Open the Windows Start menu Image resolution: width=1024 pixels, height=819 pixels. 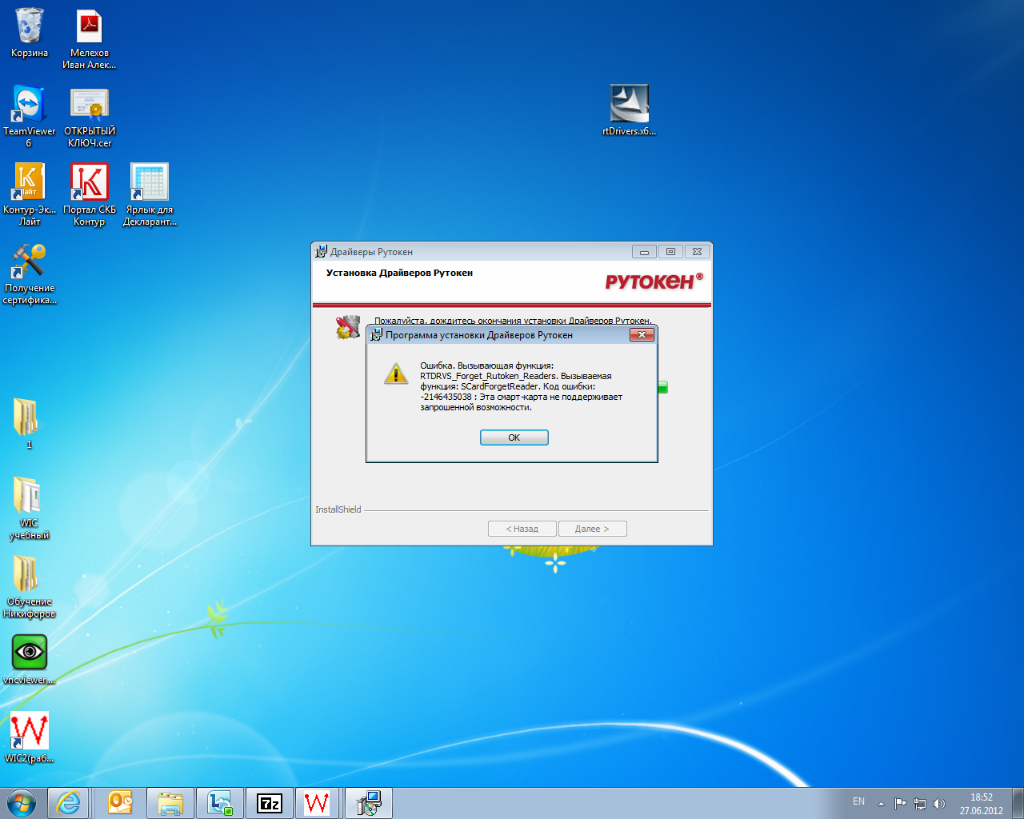[21, 802]
